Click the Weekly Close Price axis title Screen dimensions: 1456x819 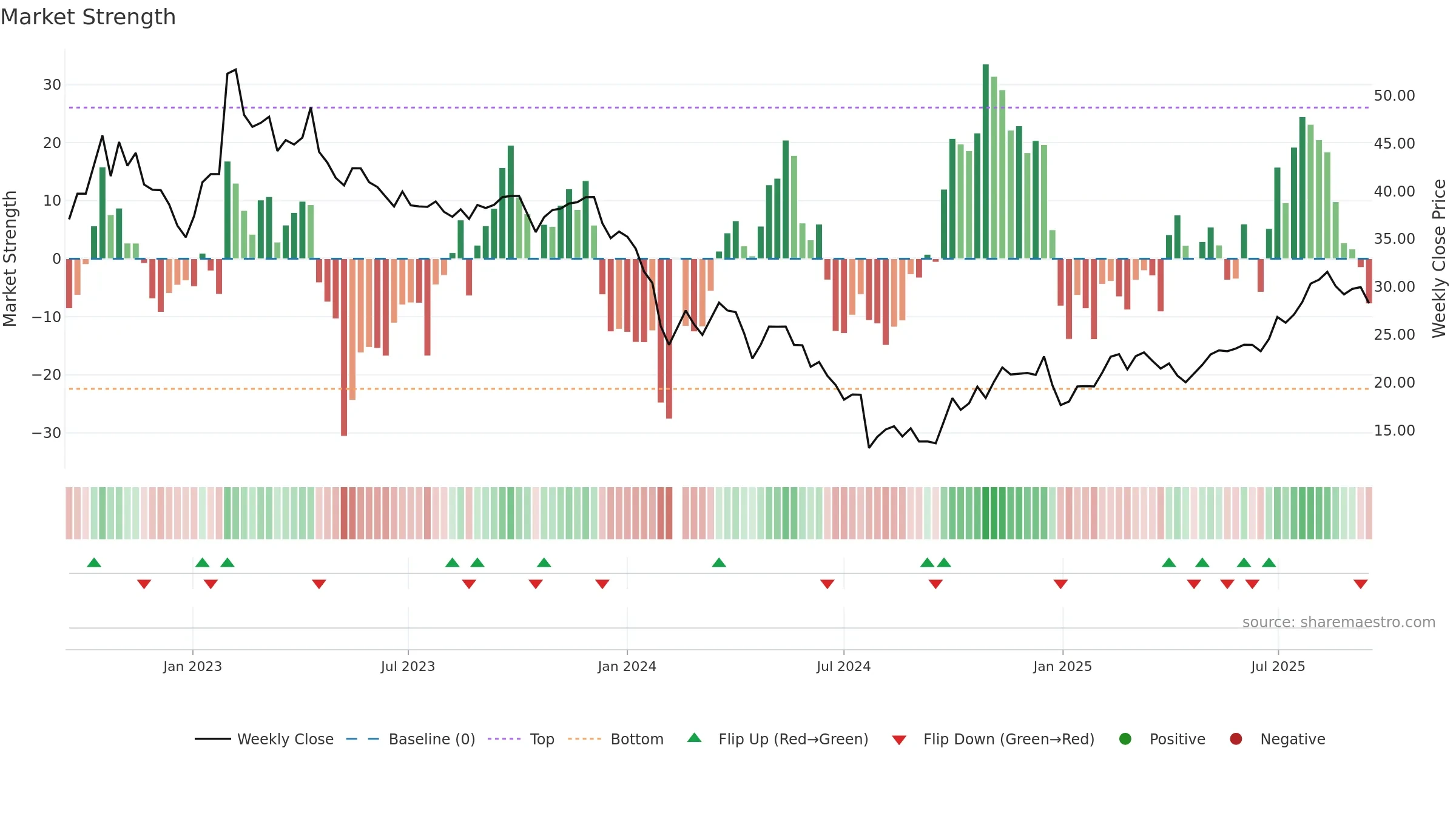coord(1439,258)
